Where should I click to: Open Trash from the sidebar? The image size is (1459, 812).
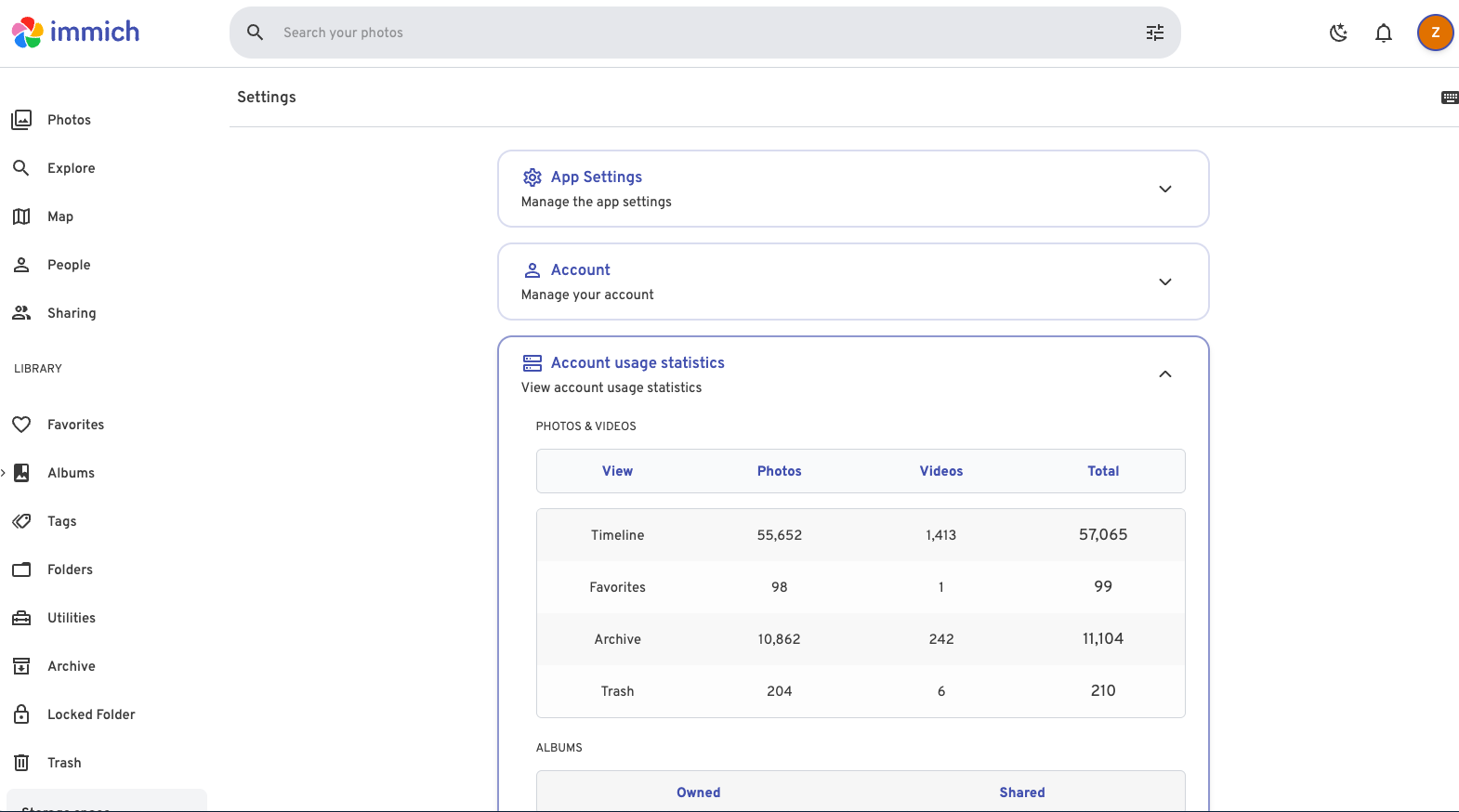(64, 763)
